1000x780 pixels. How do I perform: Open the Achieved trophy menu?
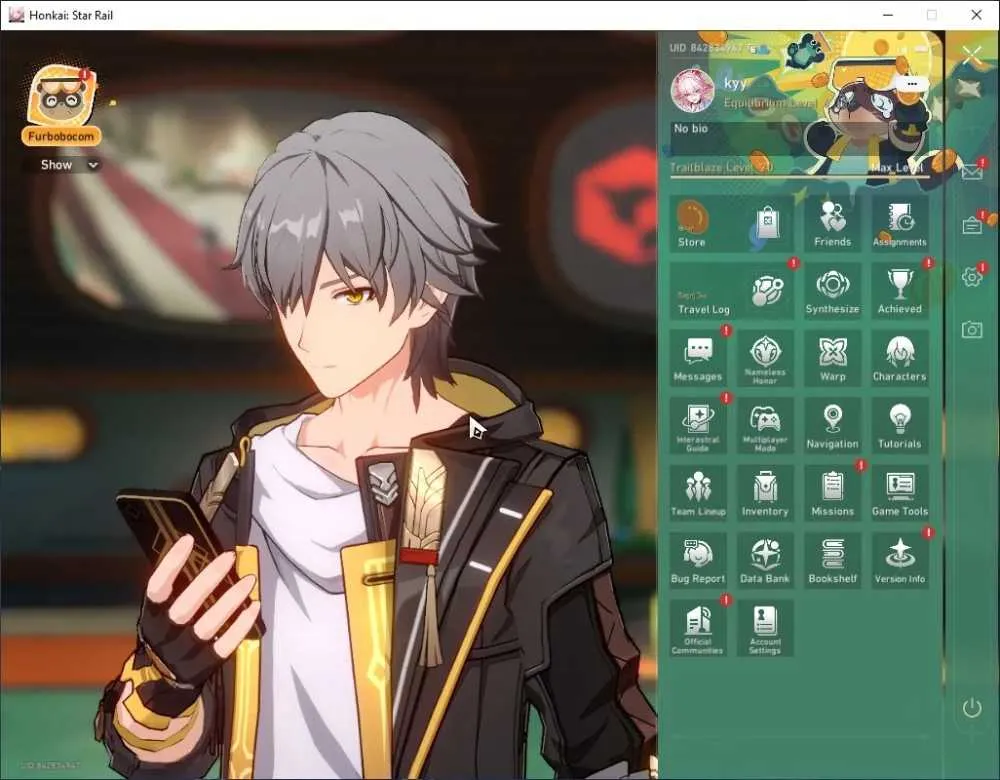pyautogui.click(x=899, y=291)
